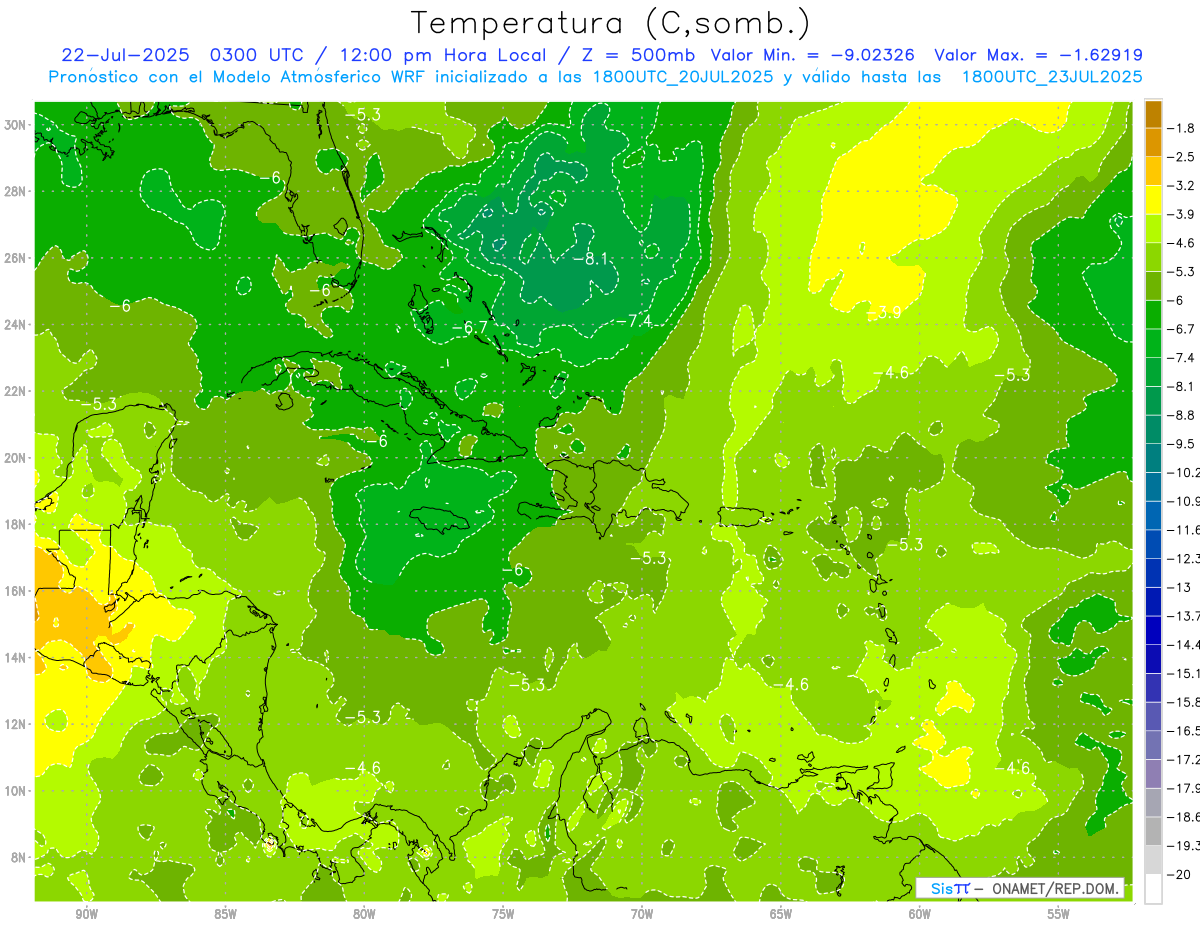Click the -7.4 contour label on map
This screenshot has height=927, width=1200.
tap(633, 320)
